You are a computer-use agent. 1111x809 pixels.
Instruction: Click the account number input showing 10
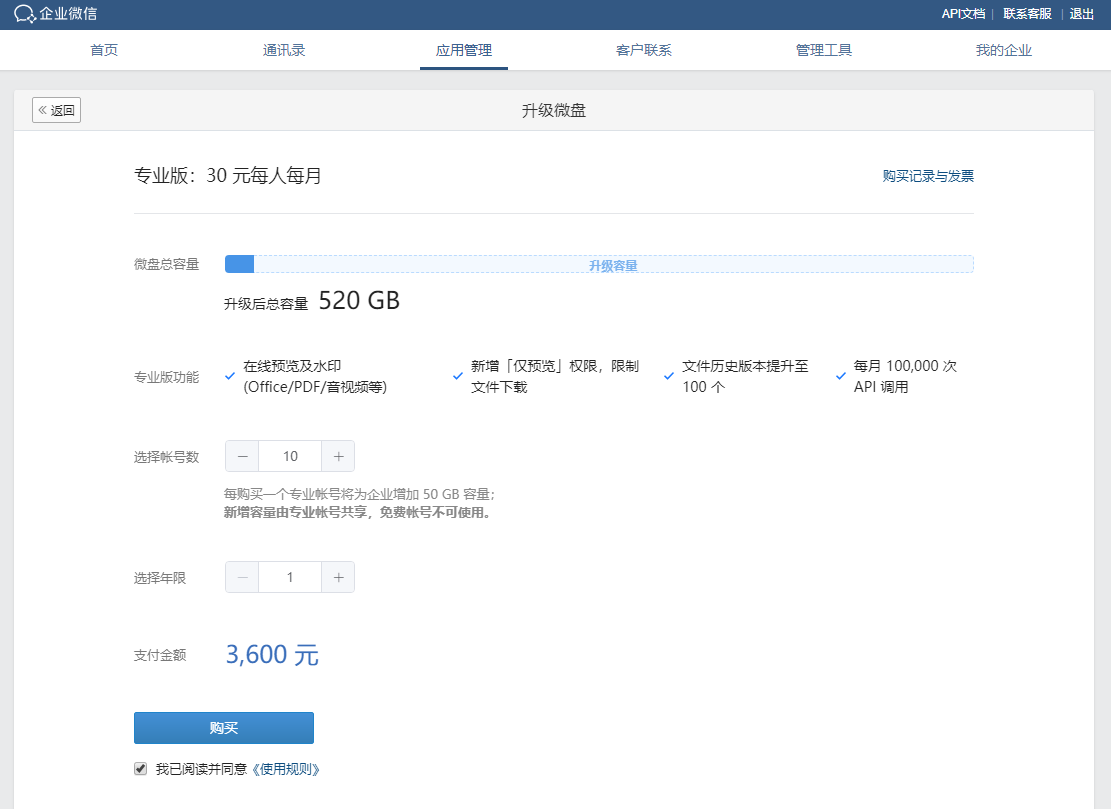[291, 456]
